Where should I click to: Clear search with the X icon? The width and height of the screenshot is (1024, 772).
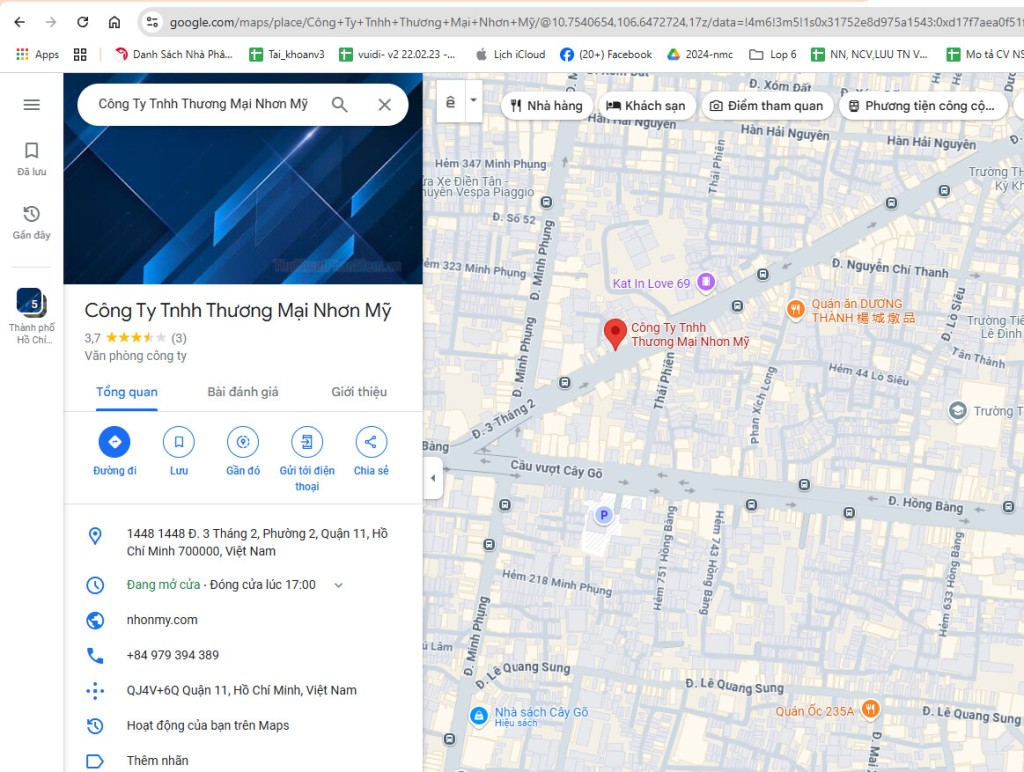pos(384,103)
